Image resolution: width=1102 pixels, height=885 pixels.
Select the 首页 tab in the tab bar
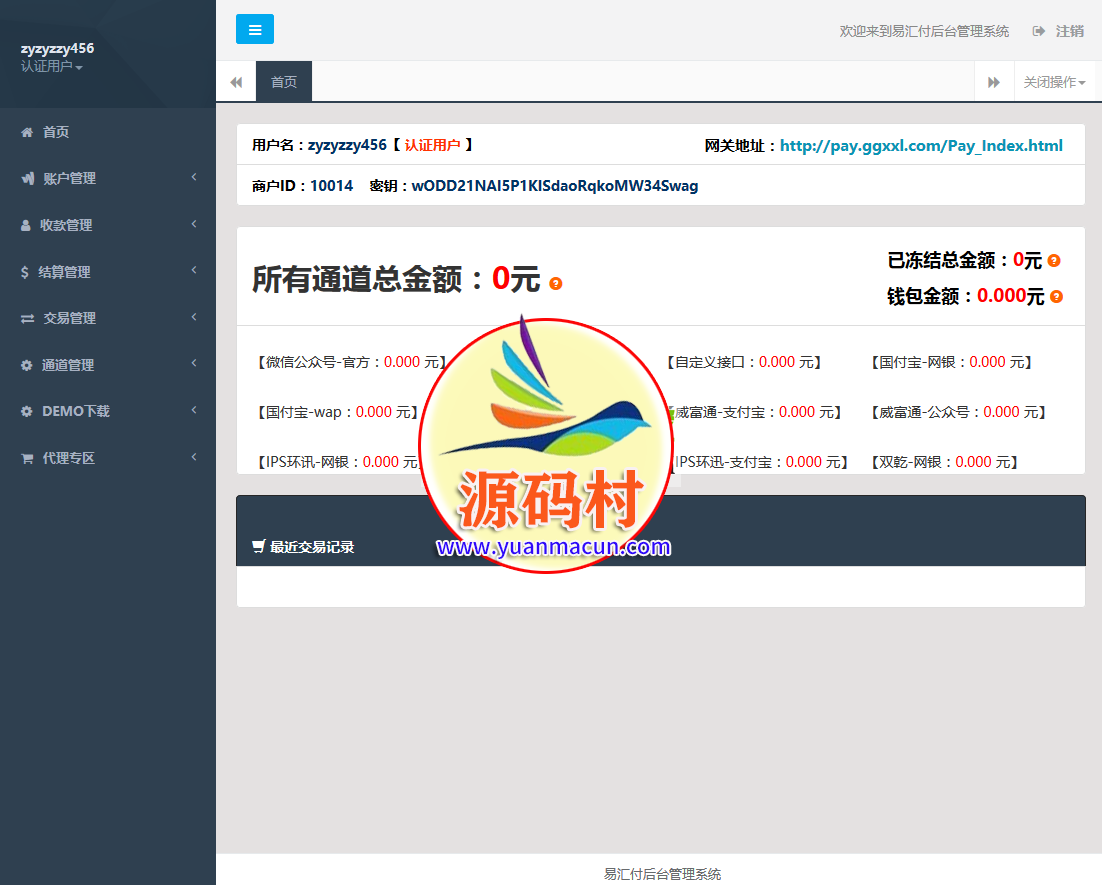(284, 82)
